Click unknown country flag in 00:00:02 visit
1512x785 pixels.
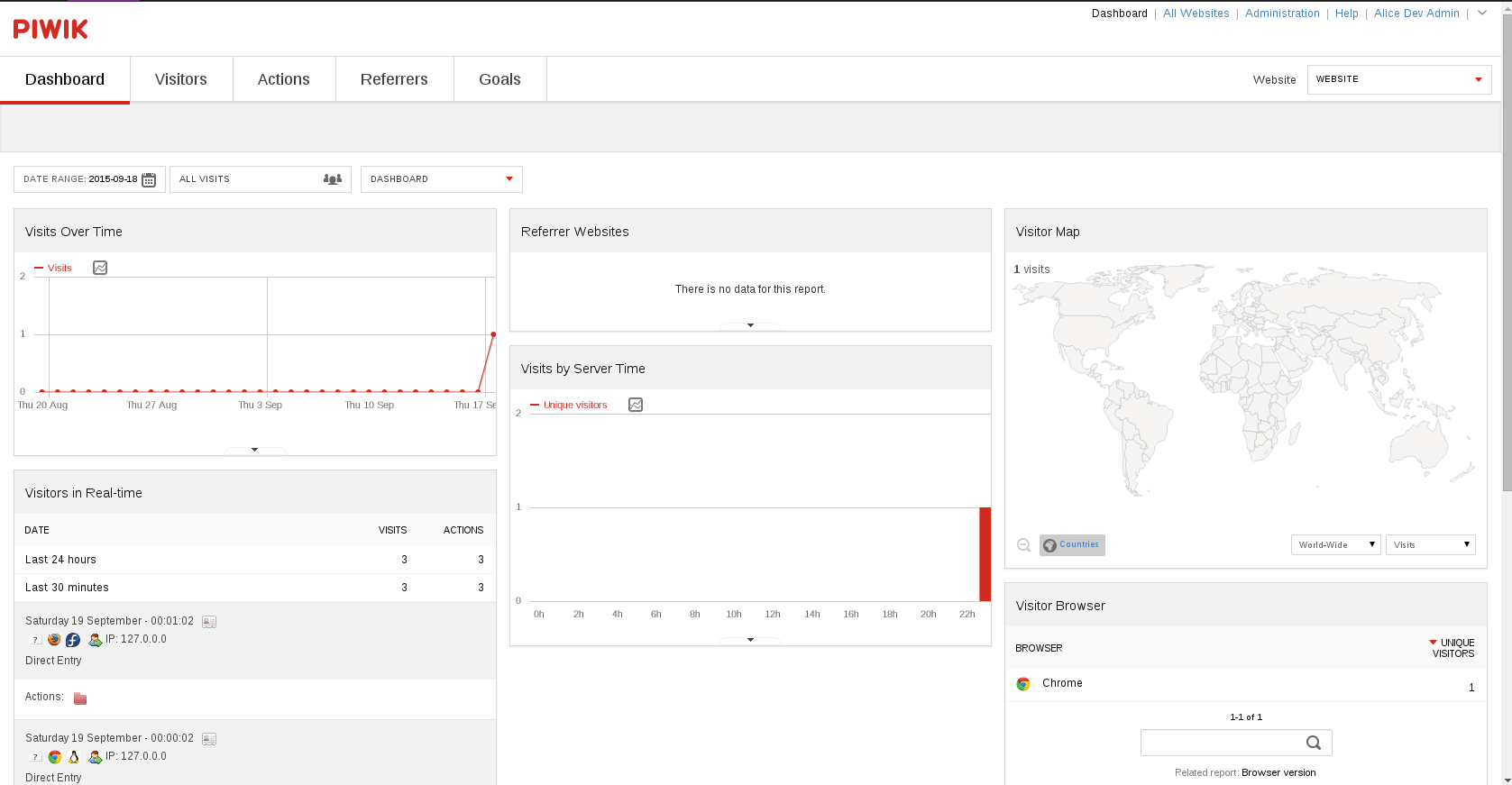35,757
